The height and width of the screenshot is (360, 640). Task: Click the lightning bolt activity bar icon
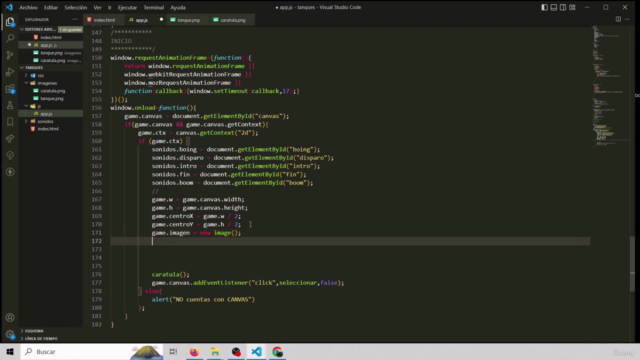coord(10,172)
